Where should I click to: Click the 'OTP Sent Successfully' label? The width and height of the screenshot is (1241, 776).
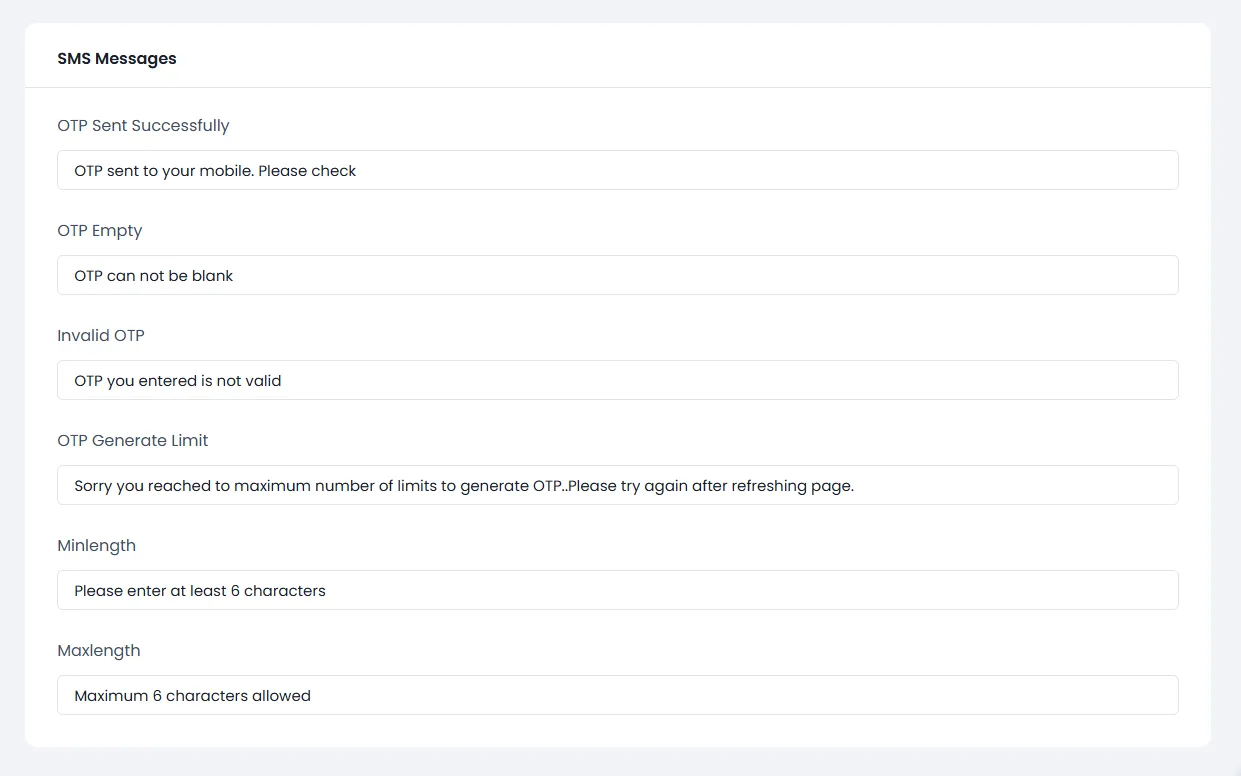pos(143,126)
